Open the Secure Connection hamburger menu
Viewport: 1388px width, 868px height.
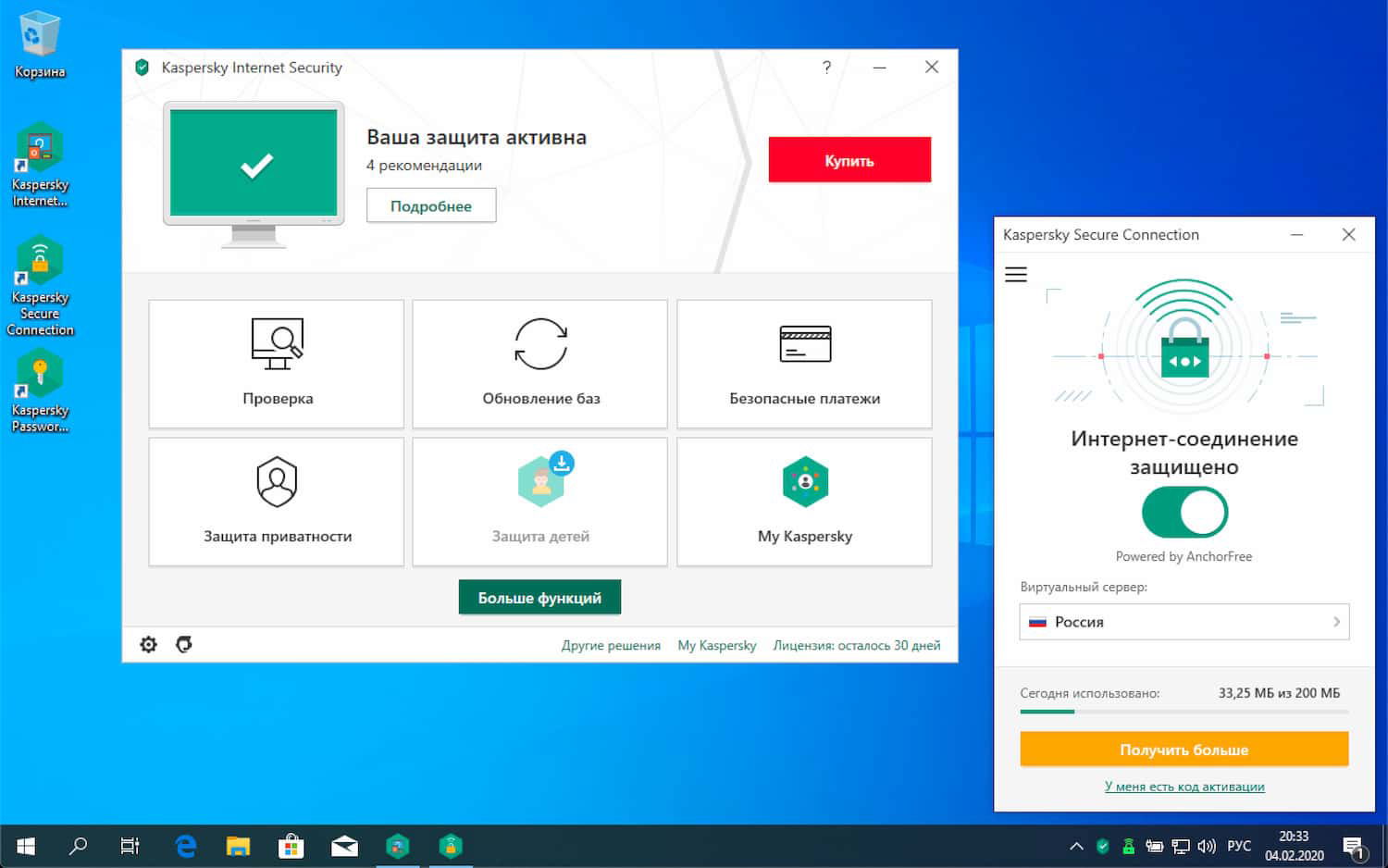[x=1015, y=274]
